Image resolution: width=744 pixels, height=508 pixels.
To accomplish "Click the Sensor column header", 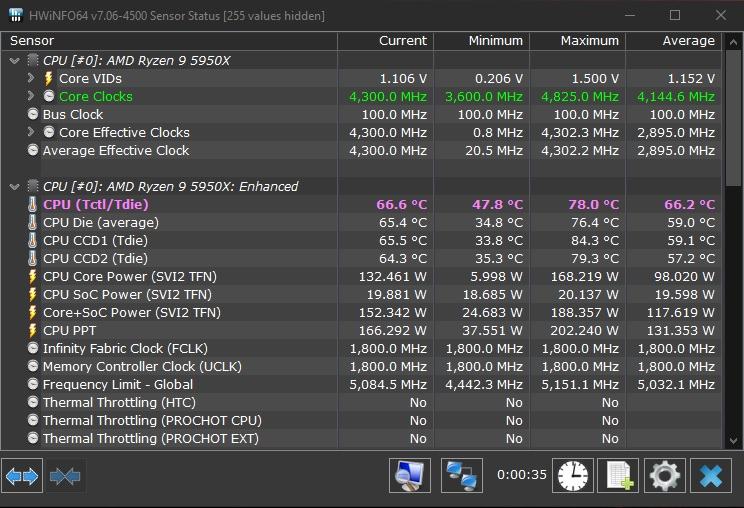I will coord(169,41).
